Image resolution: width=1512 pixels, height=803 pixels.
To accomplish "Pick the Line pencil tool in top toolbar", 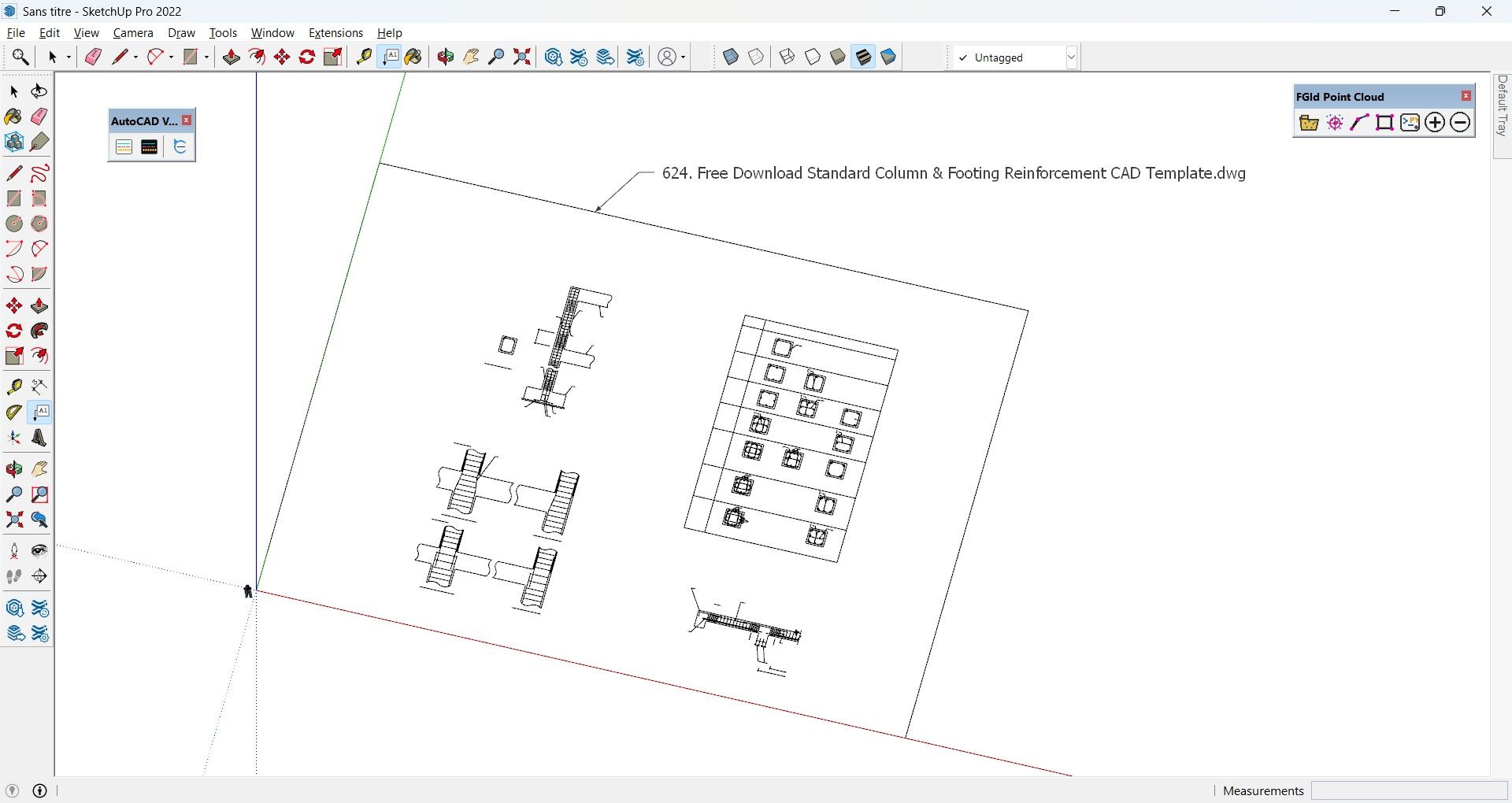I will (x=120, y=57).
